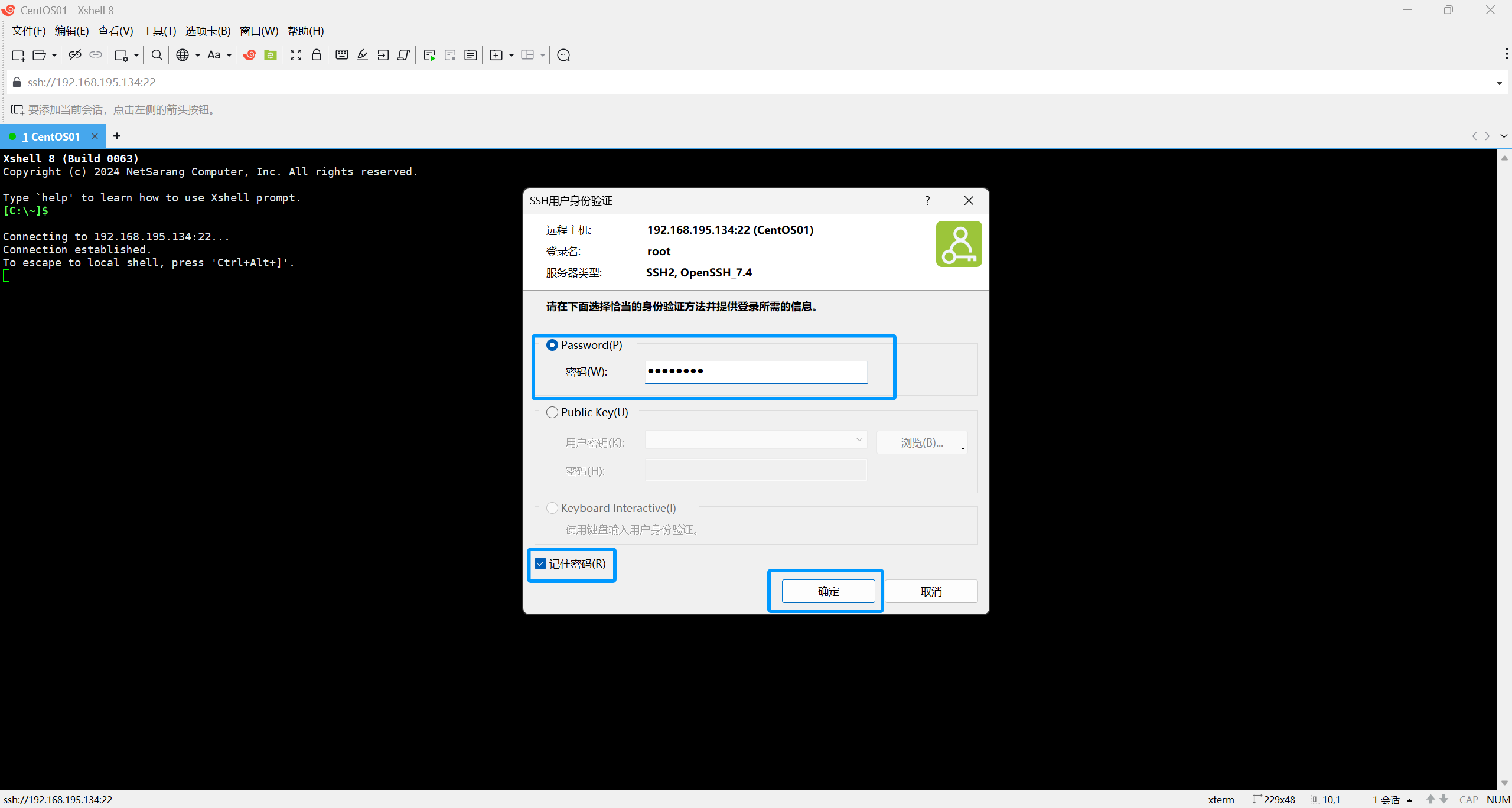Click the 密码(W) password input field
Image resolution: width=1512 pixels, height=808 pixels.
[x=756, y=372]
